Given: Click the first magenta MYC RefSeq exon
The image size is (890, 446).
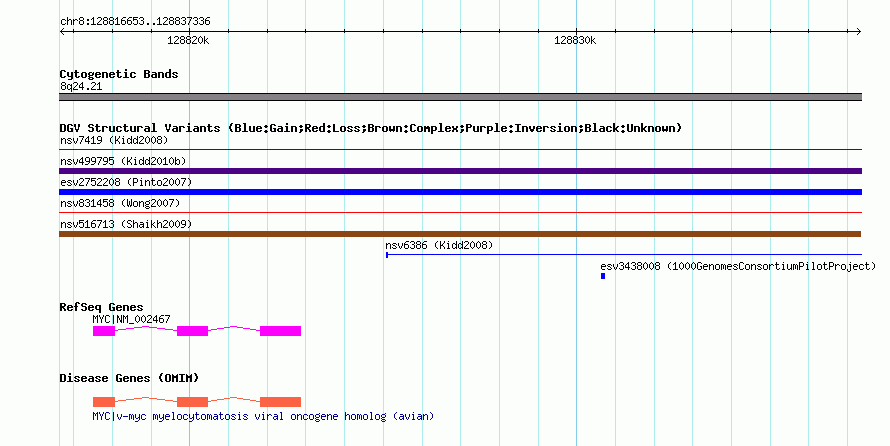Looking at the screenshot, I should (104, 331).
